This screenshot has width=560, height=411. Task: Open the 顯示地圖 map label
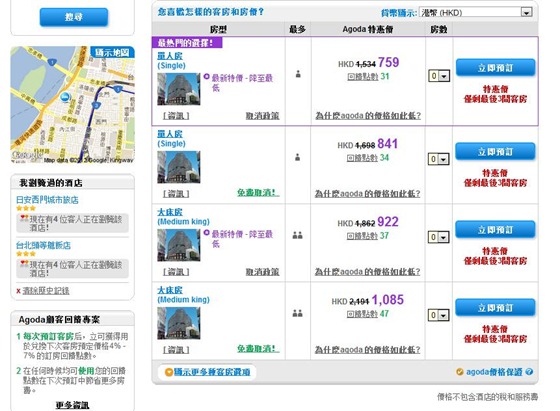112,52
